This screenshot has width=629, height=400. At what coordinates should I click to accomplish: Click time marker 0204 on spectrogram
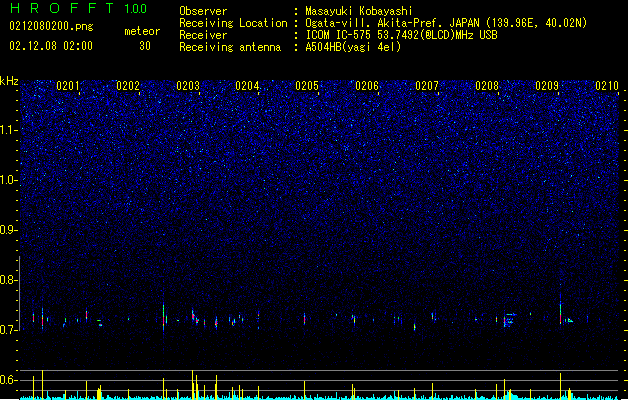pos(247,86)
